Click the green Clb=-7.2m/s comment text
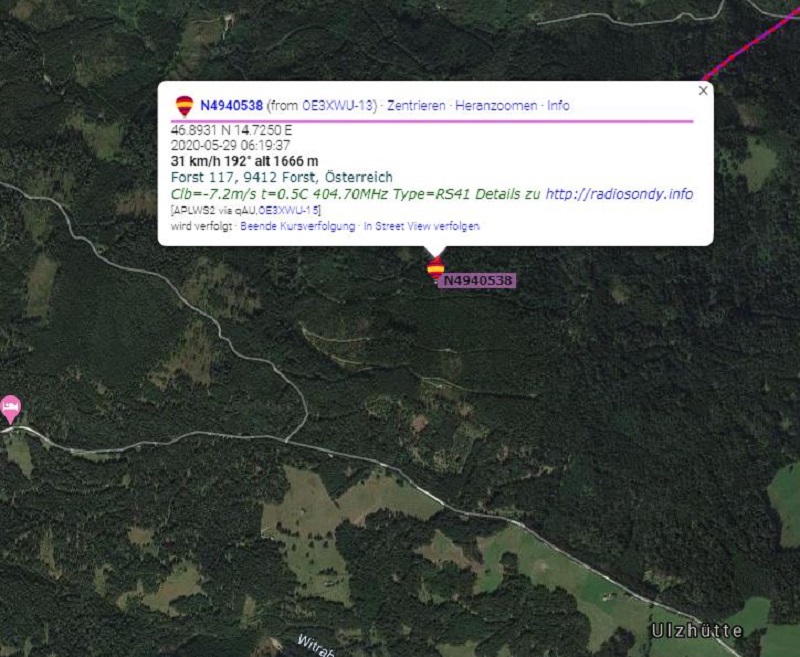800x657 pixels. pos(355,194)
